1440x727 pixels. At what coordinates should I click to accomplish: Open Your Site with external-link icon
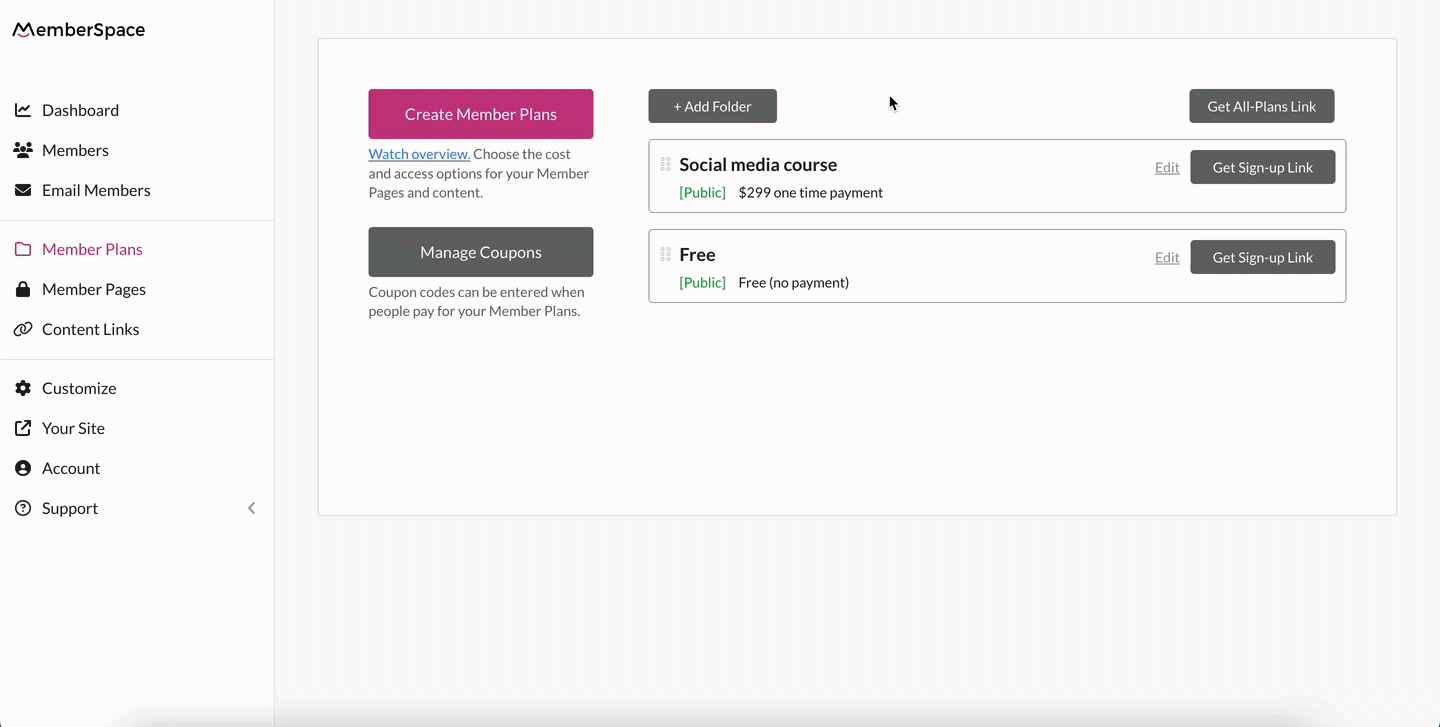(x=23, y=428)
